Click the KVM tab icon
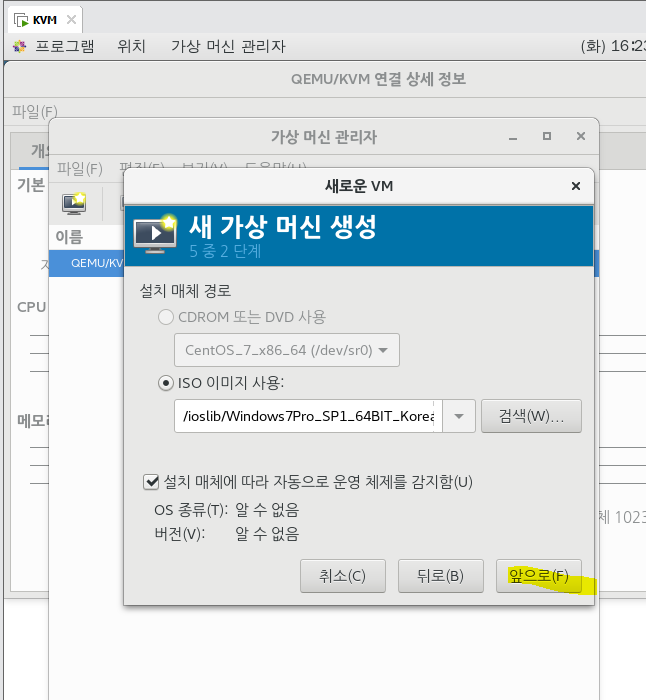Viewport: 646px width, 700px height. 21,20
